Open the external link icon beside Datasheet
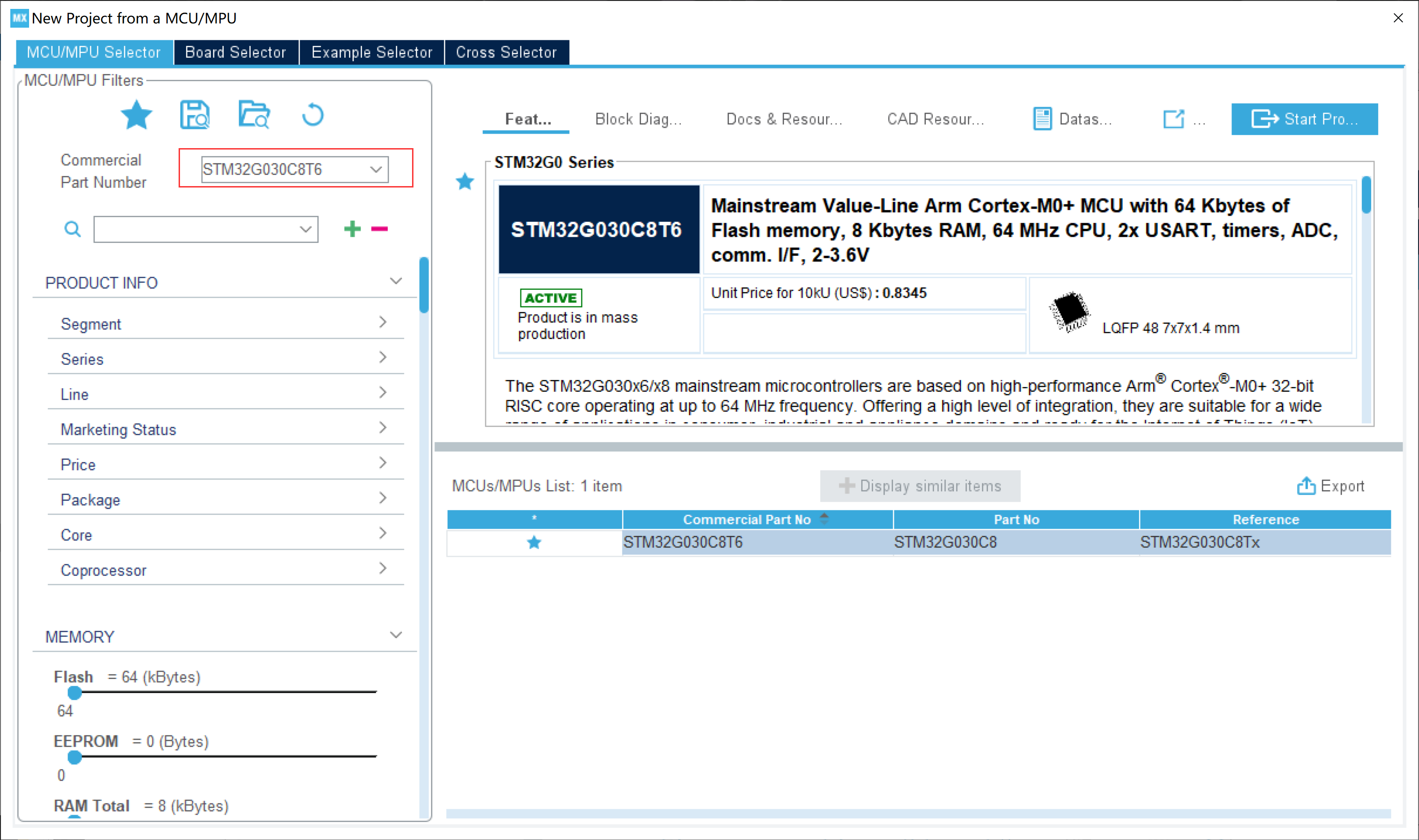The width and height of the screenshot is (1419, 840). [1173, 119]
